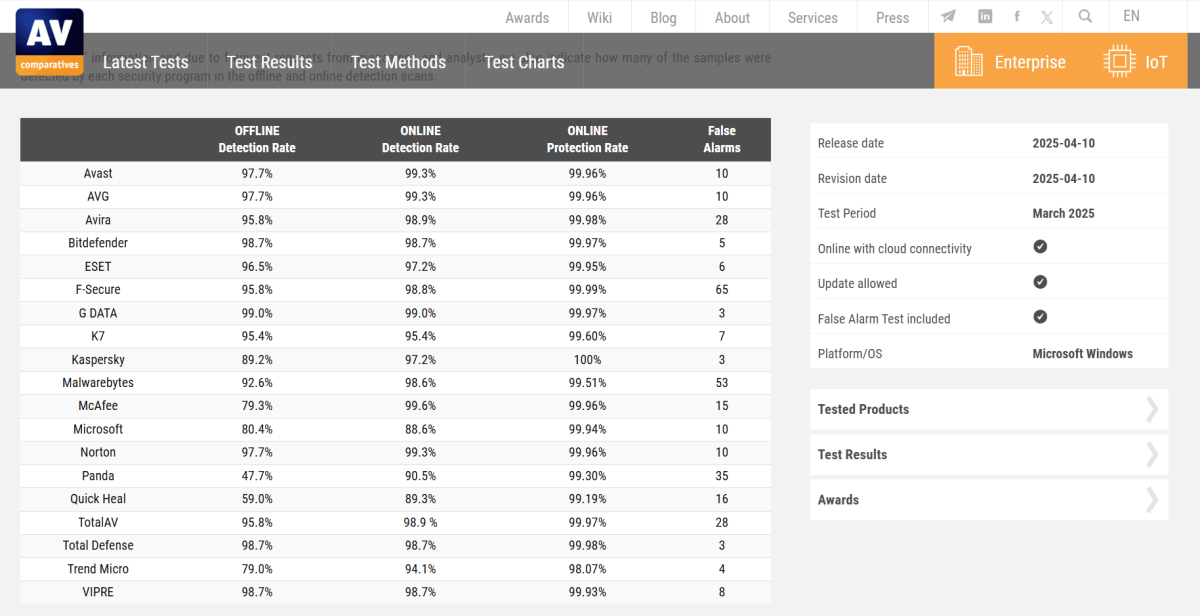The width and height of the screenshot is (1200, 616).
Task: Click the IoT chip icon
Action: 1119,61
